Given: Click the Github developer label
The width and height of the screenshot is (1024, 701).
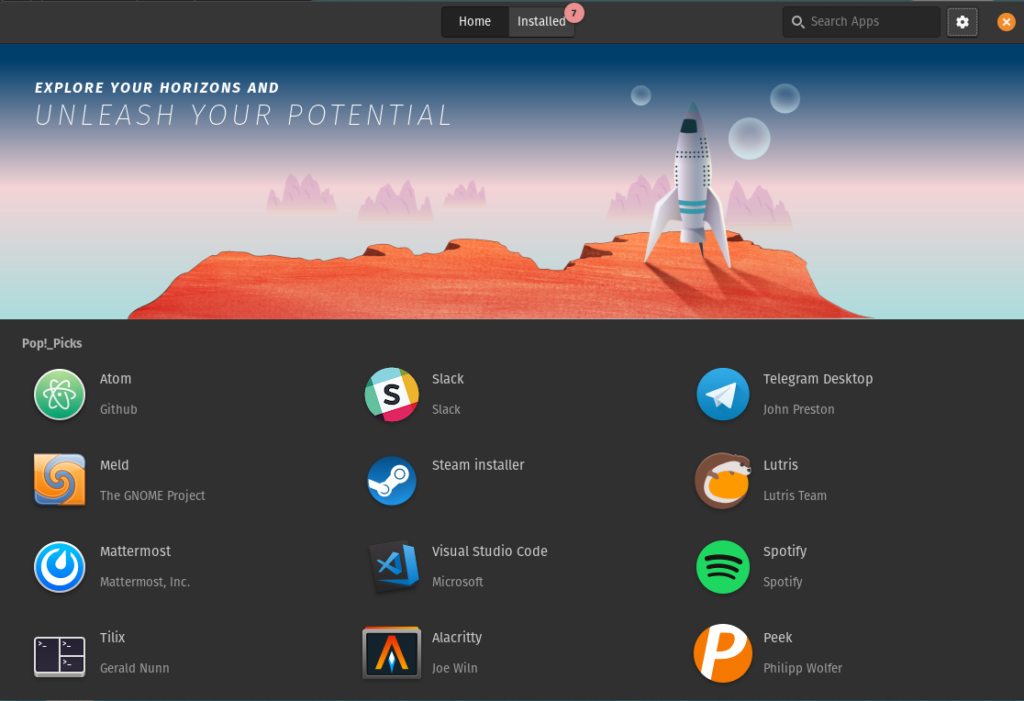Looking at the screenshot, I should click(x=118, y=410).
